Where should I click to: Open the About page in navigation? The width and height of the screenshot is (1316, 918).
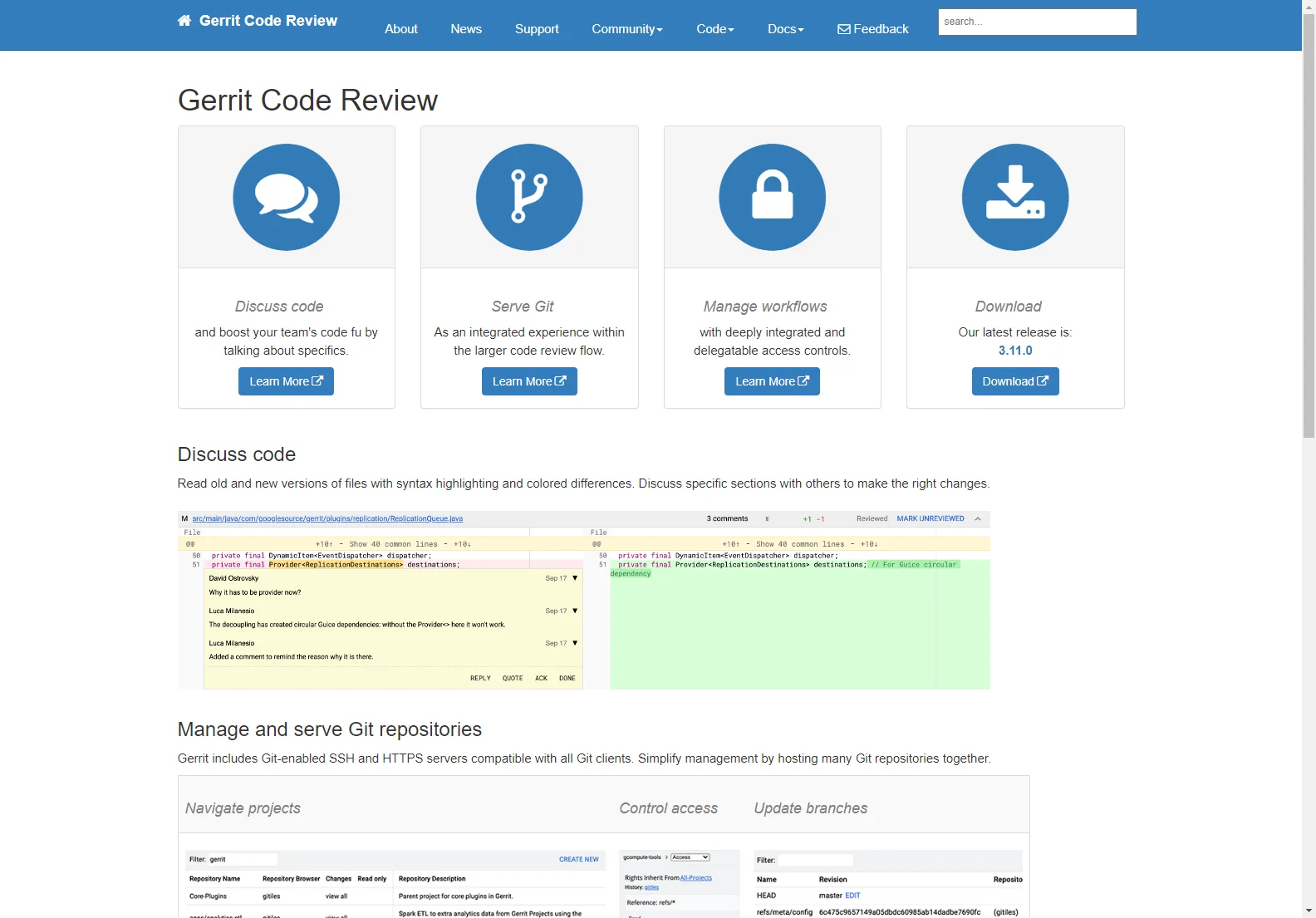point(401,29)
